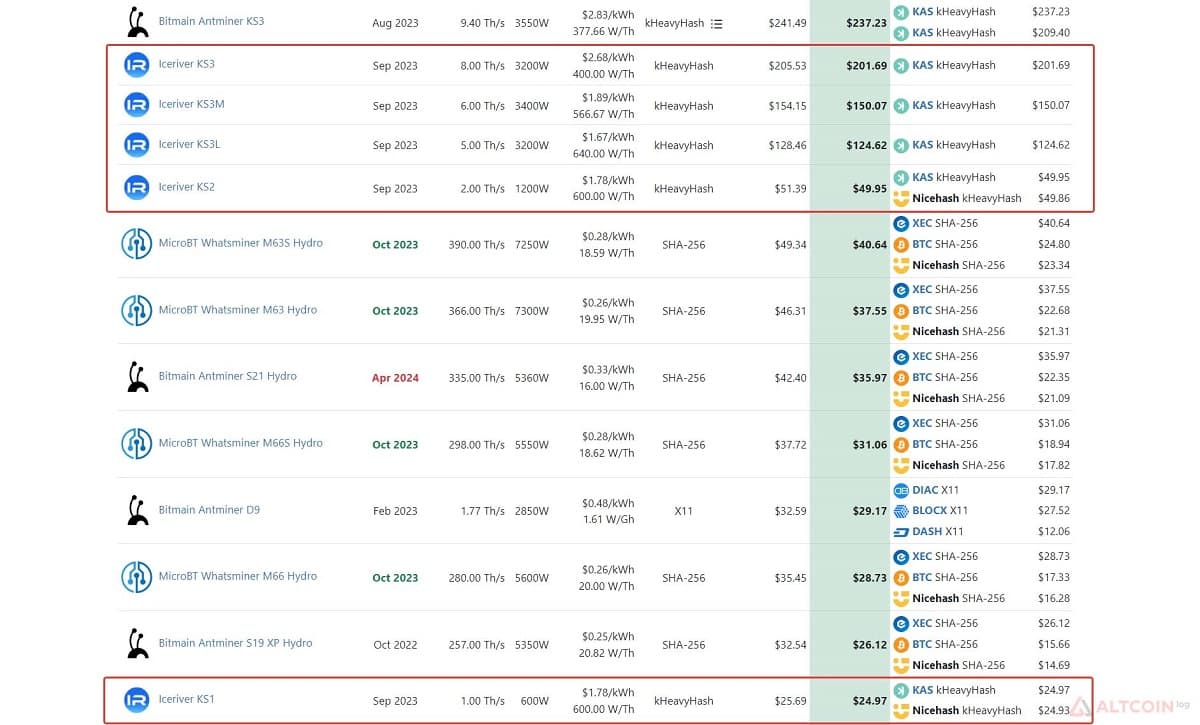Click the Bitmain logo beside Antminer KS3

(137, 21)
